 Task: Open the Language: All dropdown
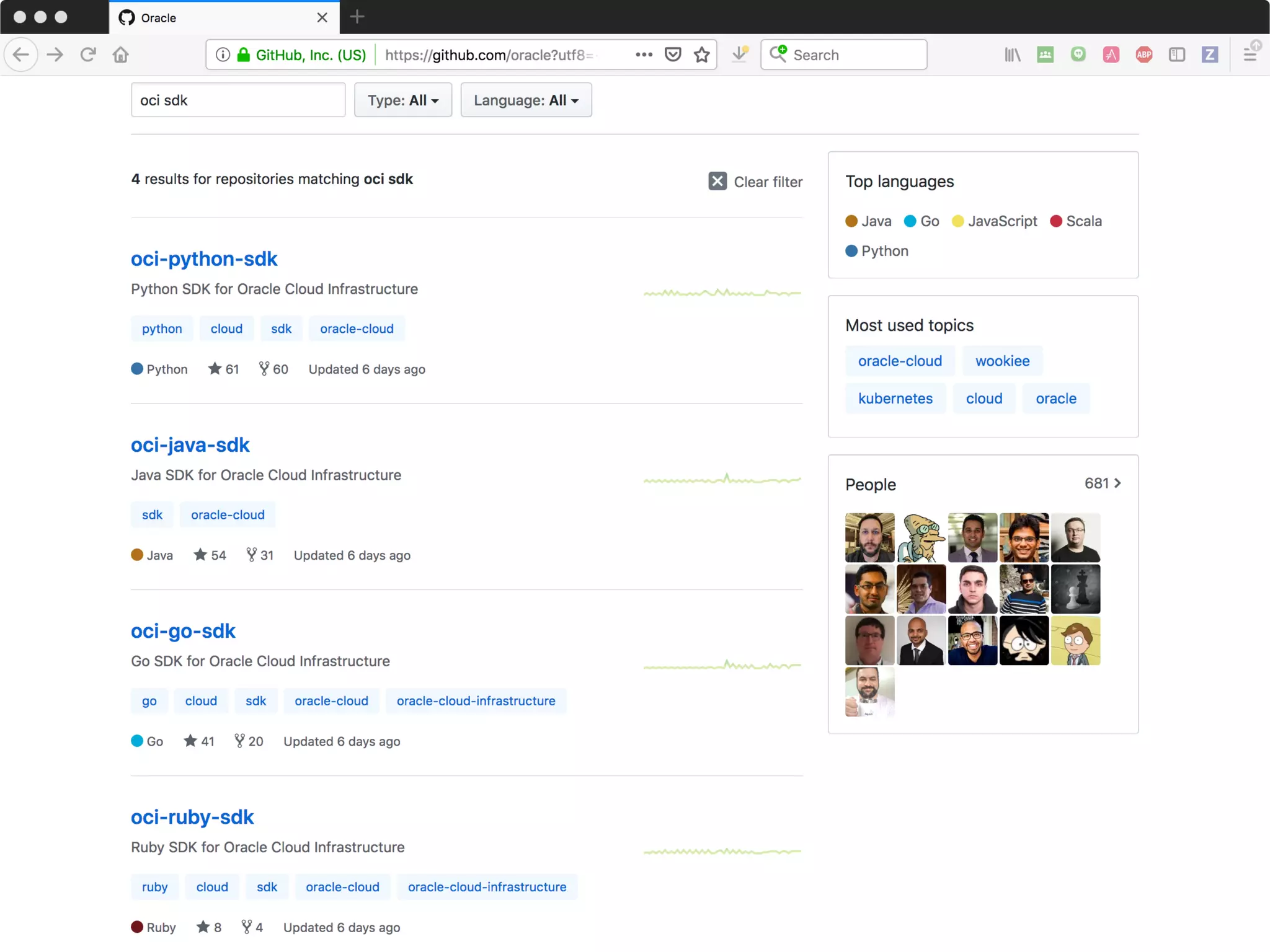(x=526, y=100)
